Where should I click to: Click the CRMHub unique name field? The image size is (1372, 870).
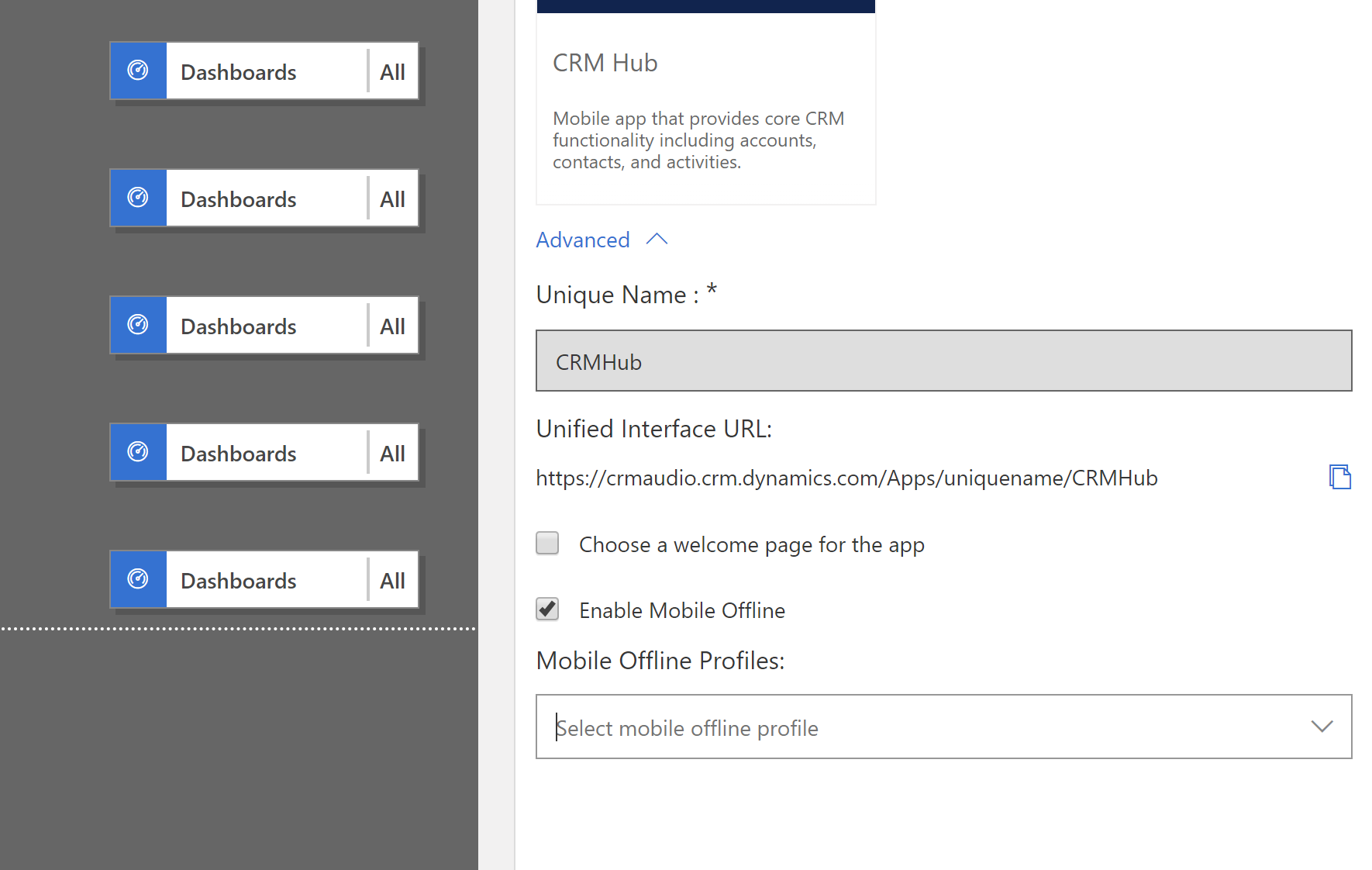click(943, 360)
